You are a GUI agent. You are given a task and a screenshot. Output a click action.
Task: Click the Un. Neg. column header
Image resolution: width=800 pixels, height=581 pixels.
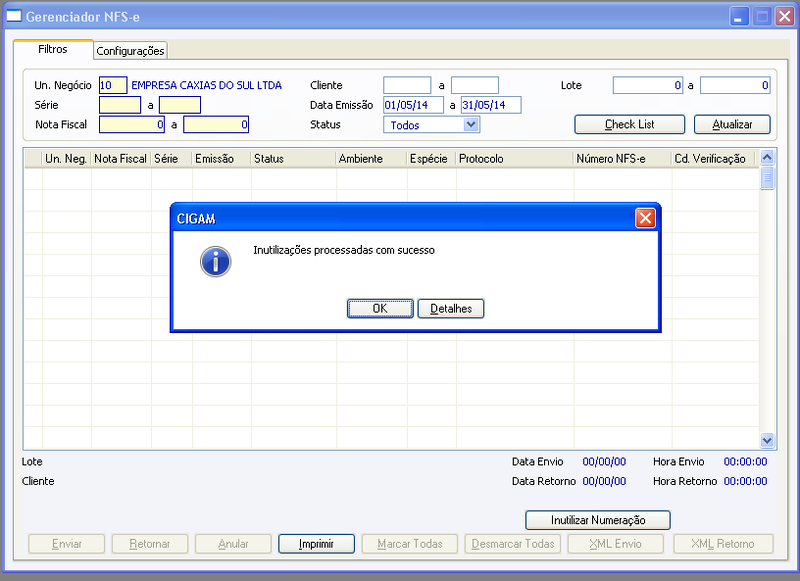pyautogui.click(x=66, y=159)
